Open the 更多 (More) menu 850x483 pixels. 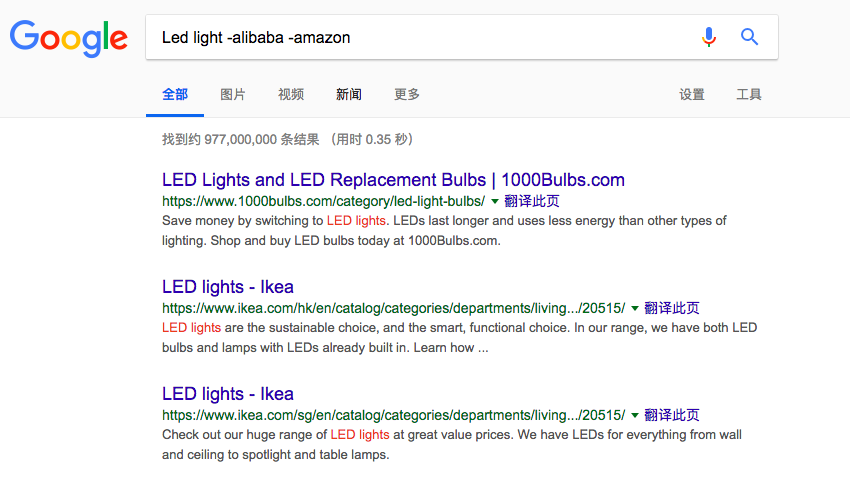point(407,94)
